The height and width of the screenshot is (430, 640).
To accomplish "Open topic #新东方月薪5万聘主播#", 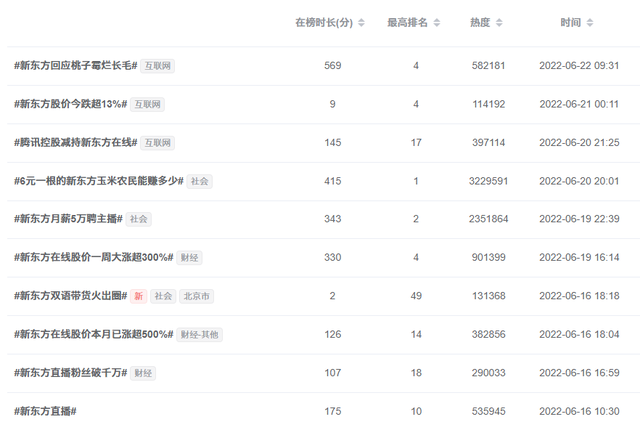I will click(69, 219).
